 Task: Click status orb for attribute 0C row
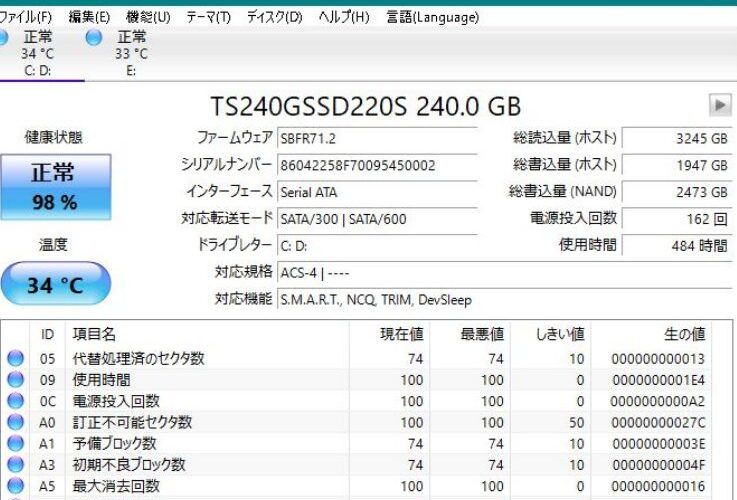[x=16, y=401]
